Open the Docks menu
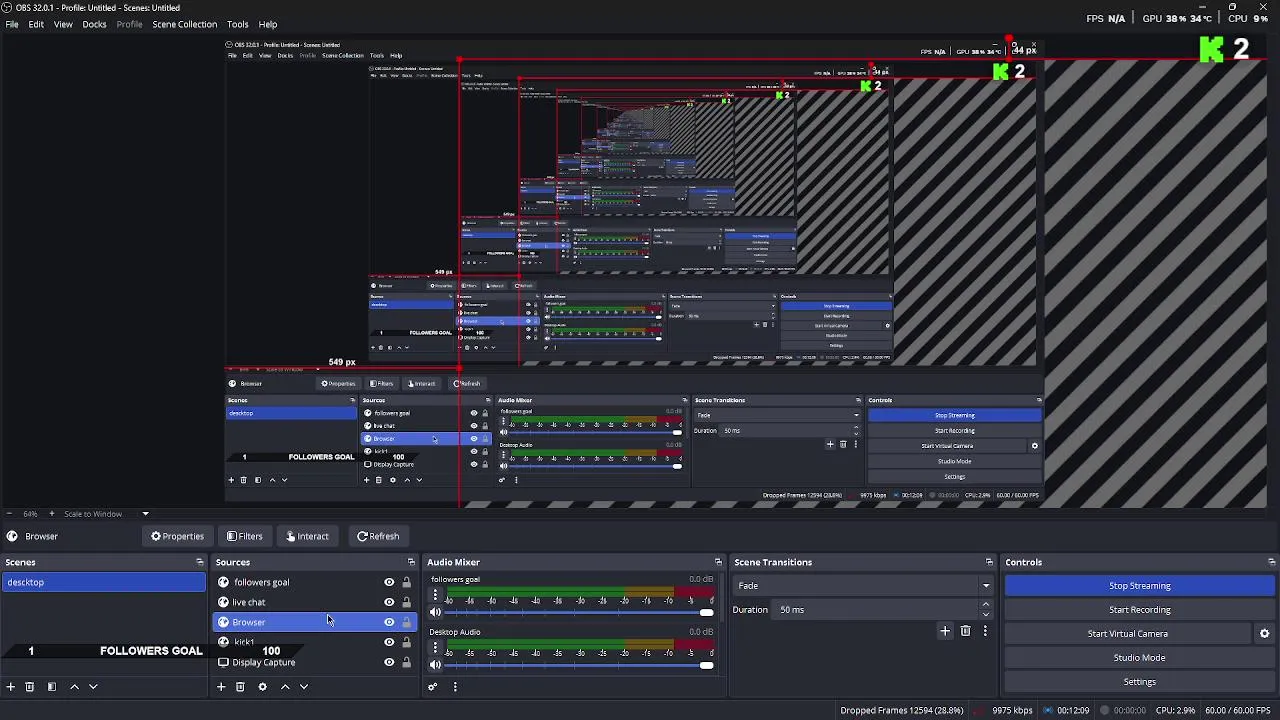Image resolution: width=1280 pixels, height=720 pixels. tap(94, 24)
